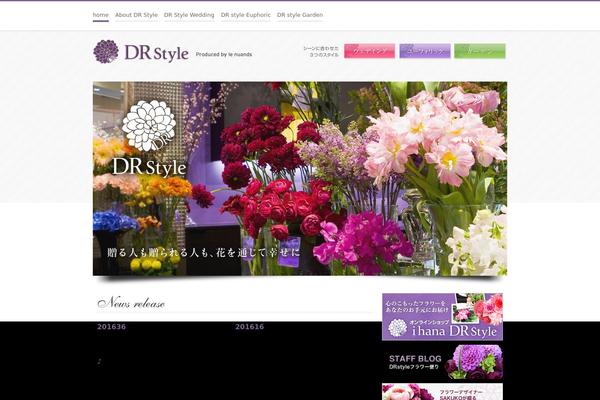Click the white dahlia logo on hero banner
This screenshot has width=600, height=400.
click(x=149, y=126)
